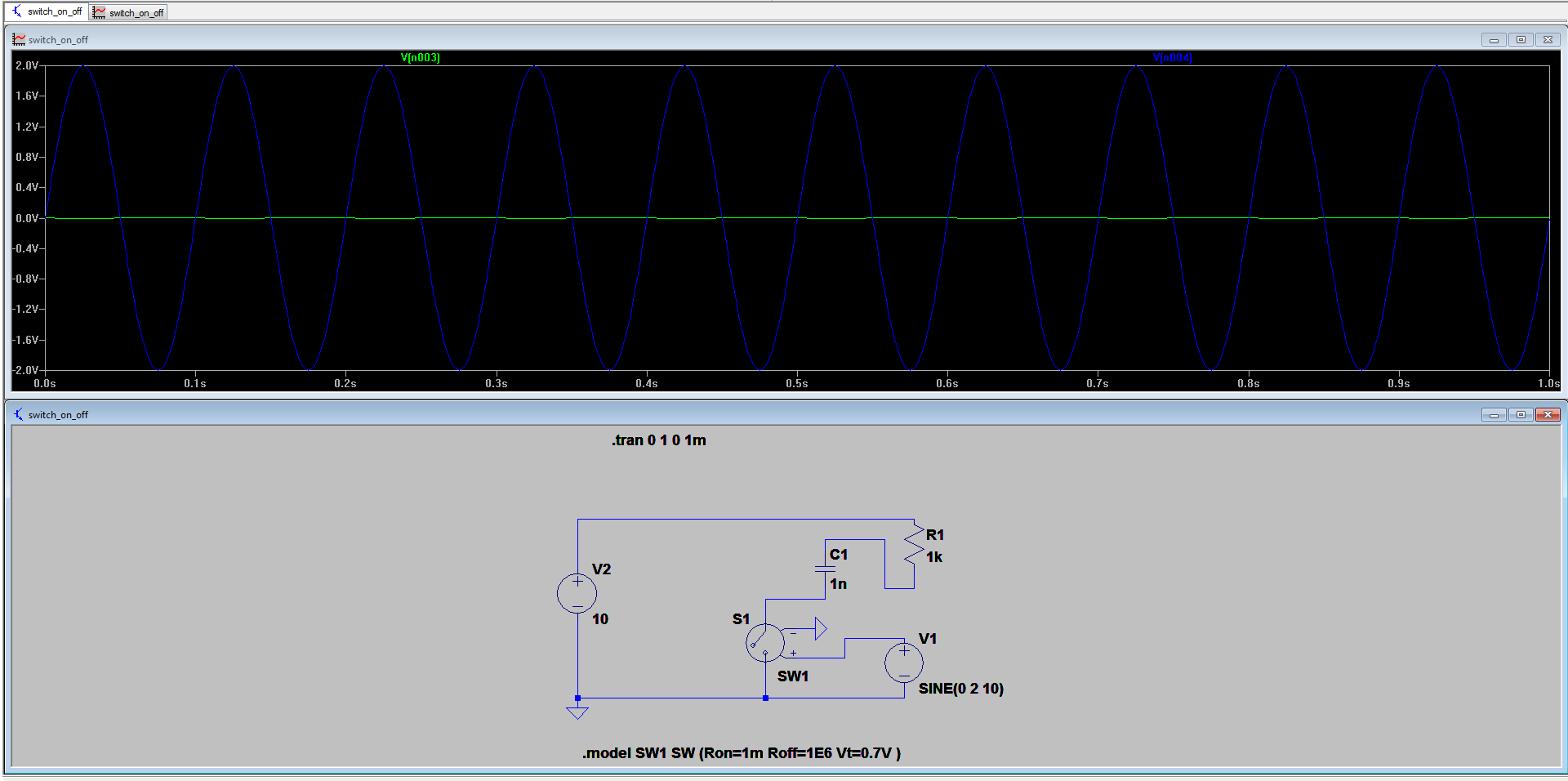The height and width of the screenshot is (781, 1568).
Task: Click the 1n capacitor value label
Action: 839,584
